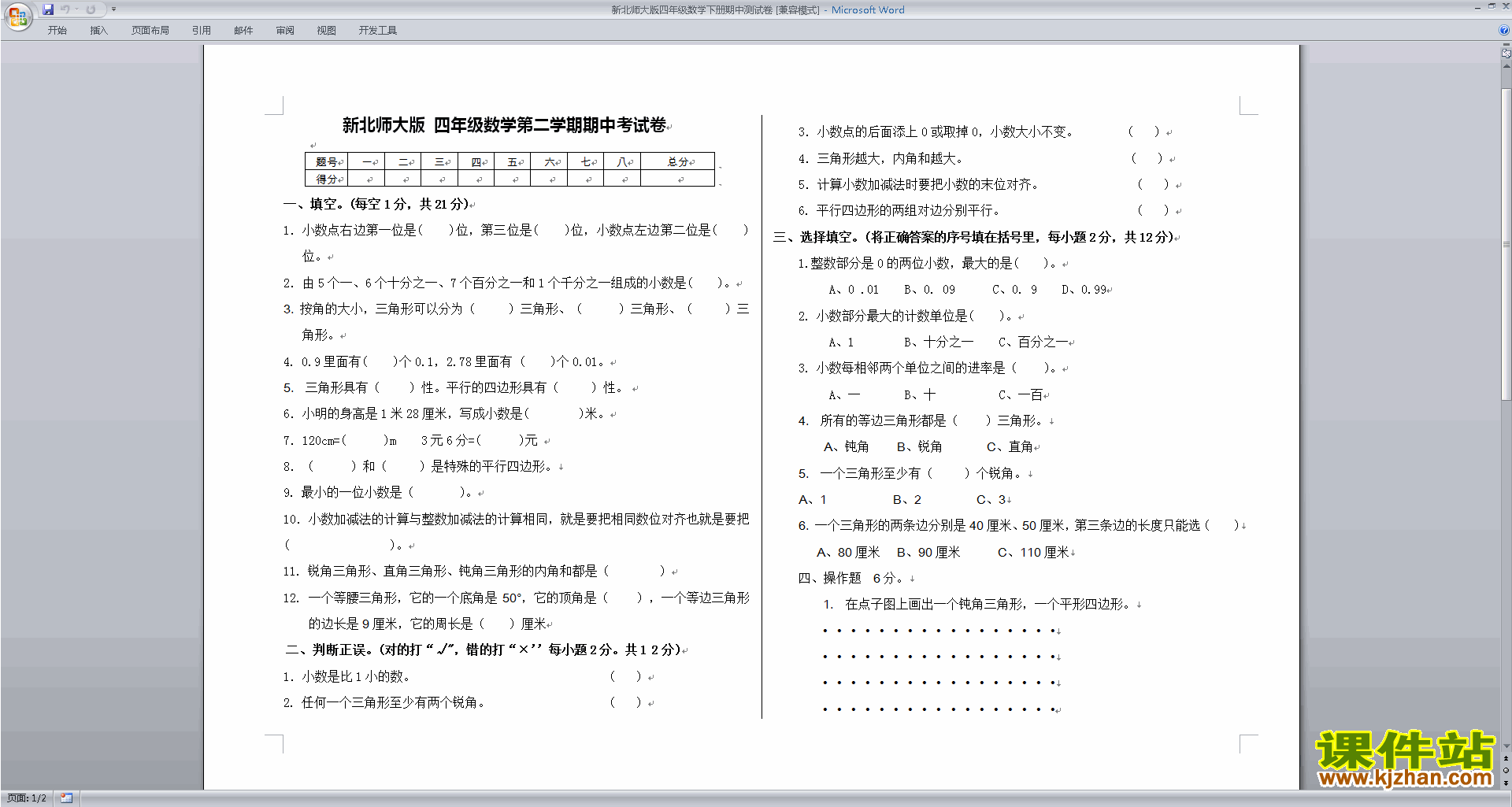Click the Save icon in Quick Access Toolbar
The image size is (1512, 807).
(48, 9)
